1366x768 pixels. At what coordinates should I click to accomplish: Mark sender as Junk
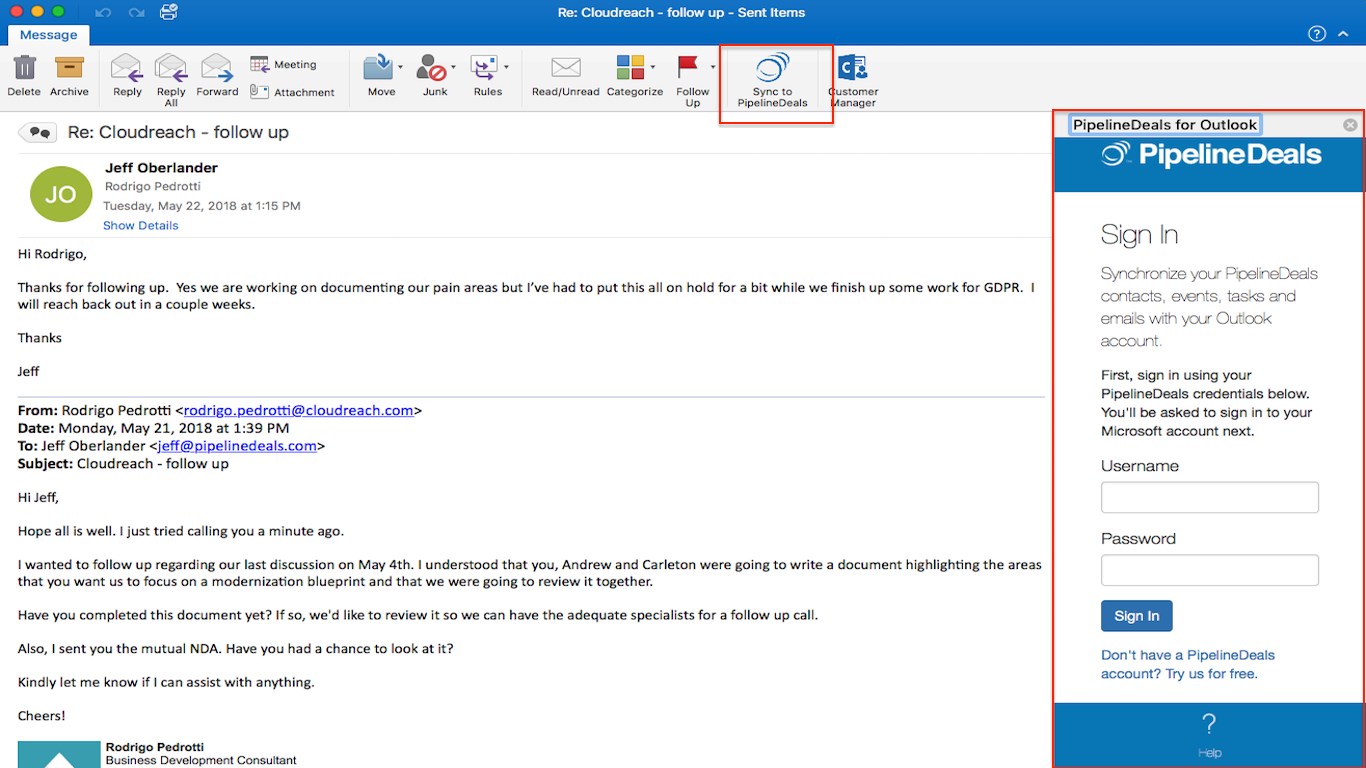(x=433, y=76)
